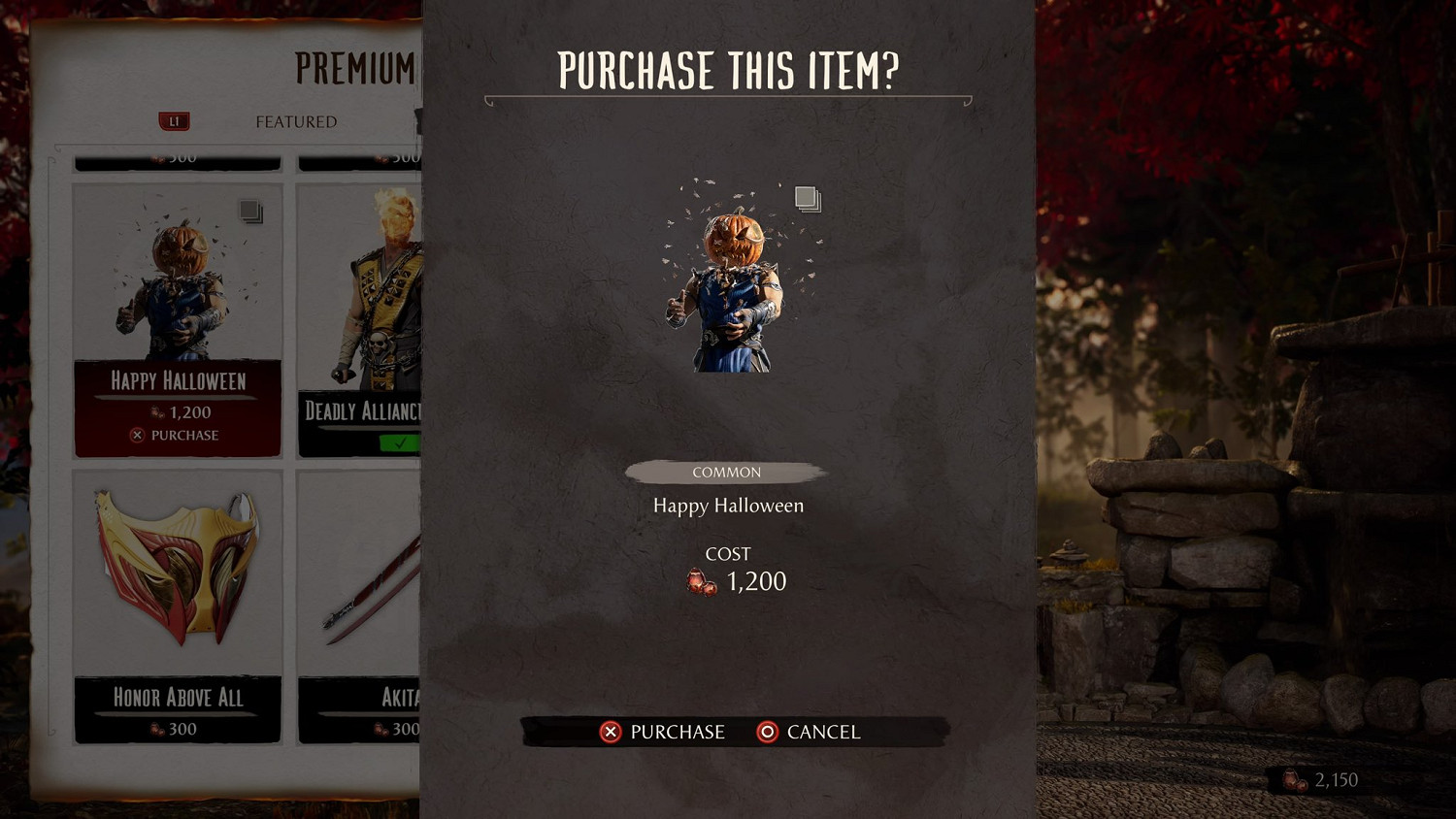Click the Premium store heading
The image size is (1456, 819).
[354, 69]
